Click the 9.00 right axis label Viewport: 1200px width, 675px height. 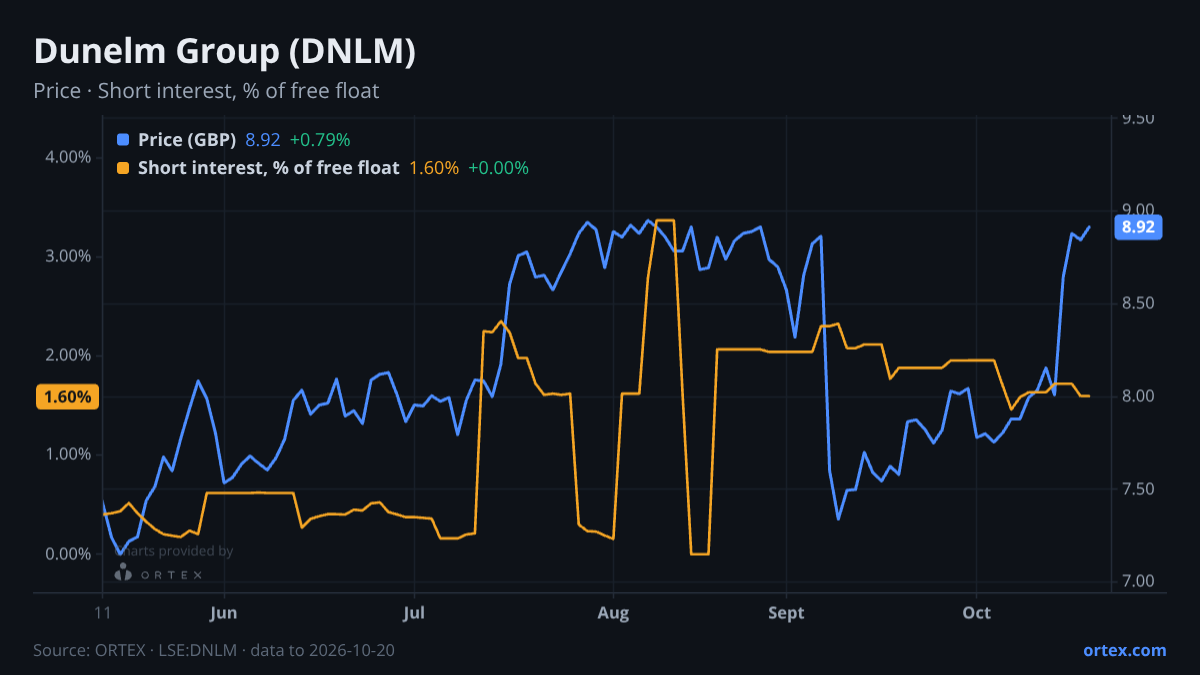[x=1138, y=211]
